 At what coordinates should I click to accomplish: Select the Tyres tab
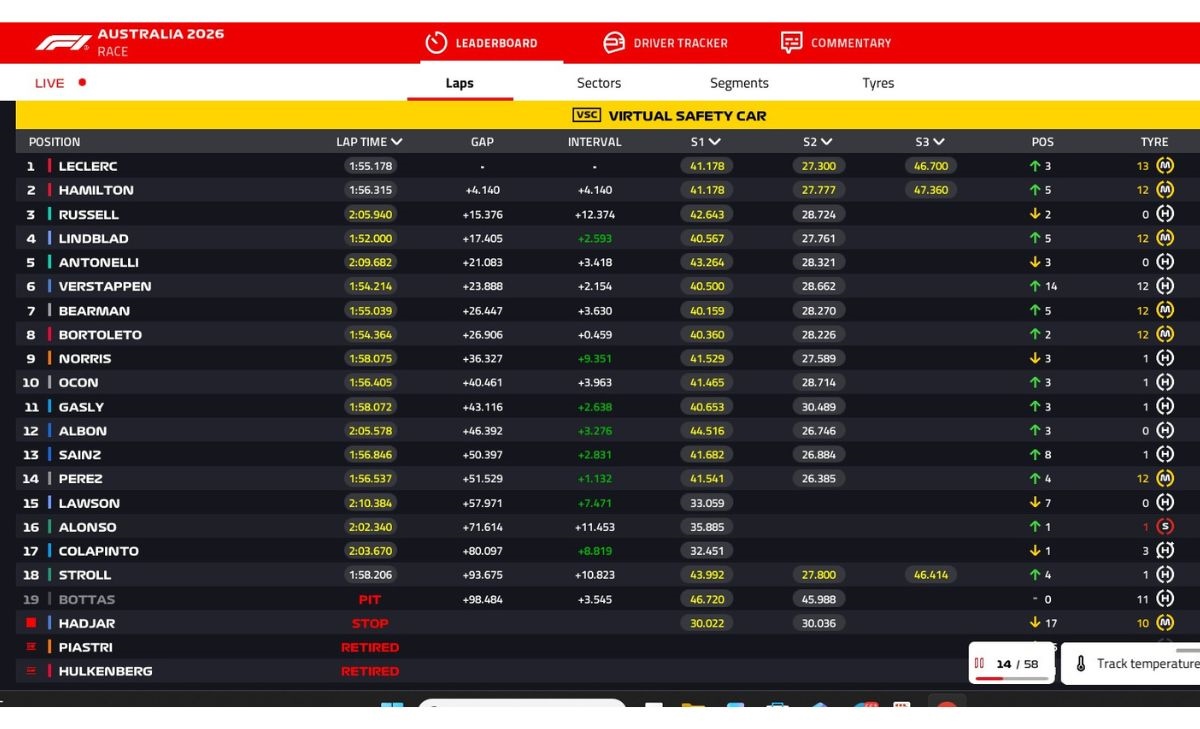point(878,83)
